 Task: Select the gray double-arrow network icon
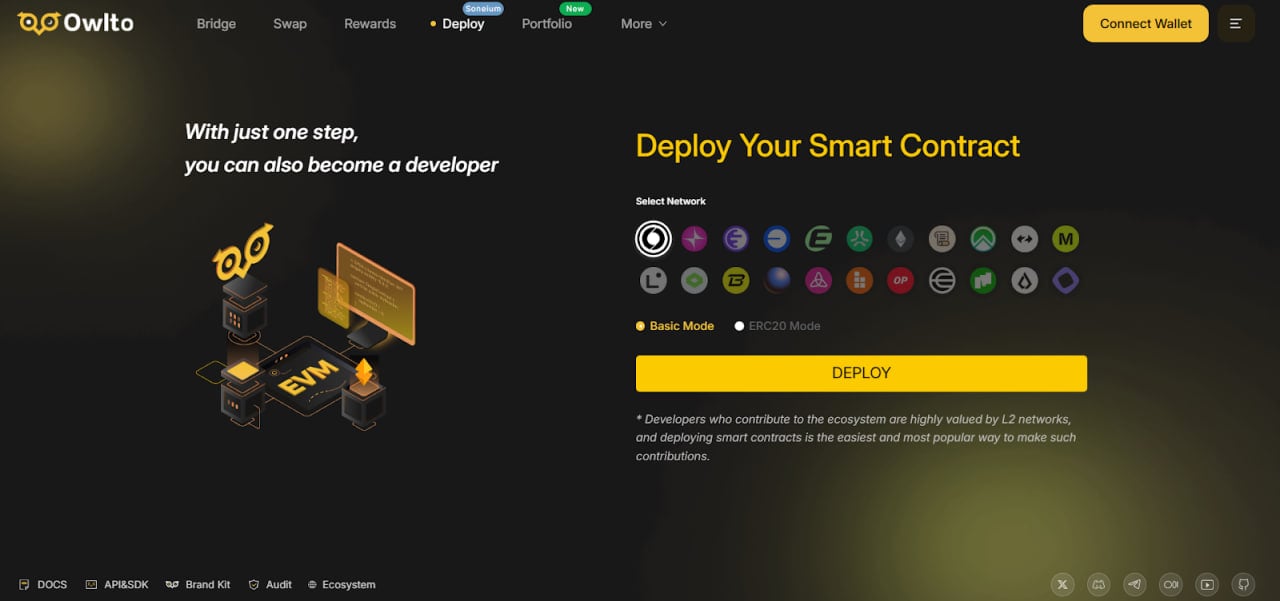[x=1025, y=239]
